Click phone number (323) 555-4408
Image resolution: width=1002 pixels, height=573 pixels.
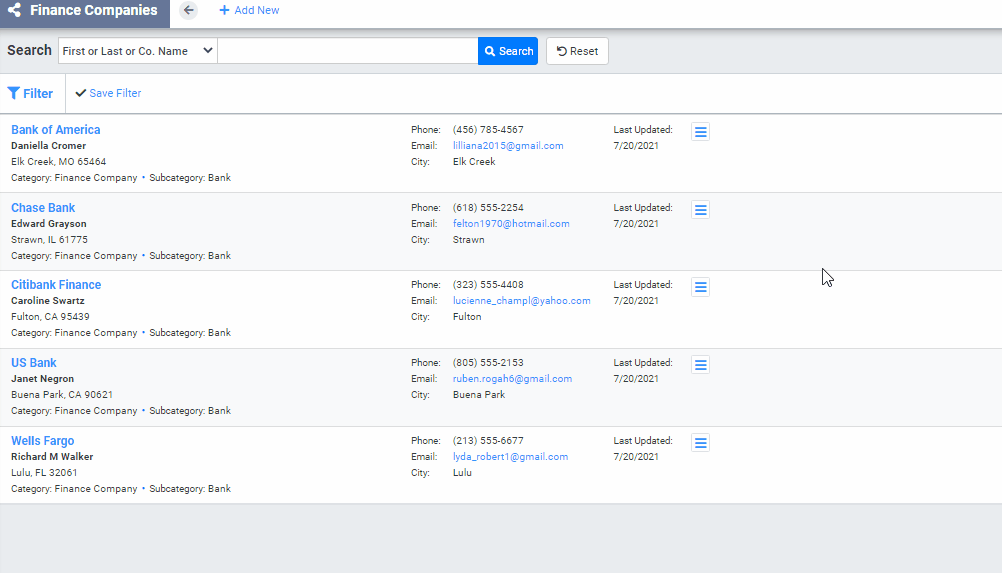click(488, 285)
